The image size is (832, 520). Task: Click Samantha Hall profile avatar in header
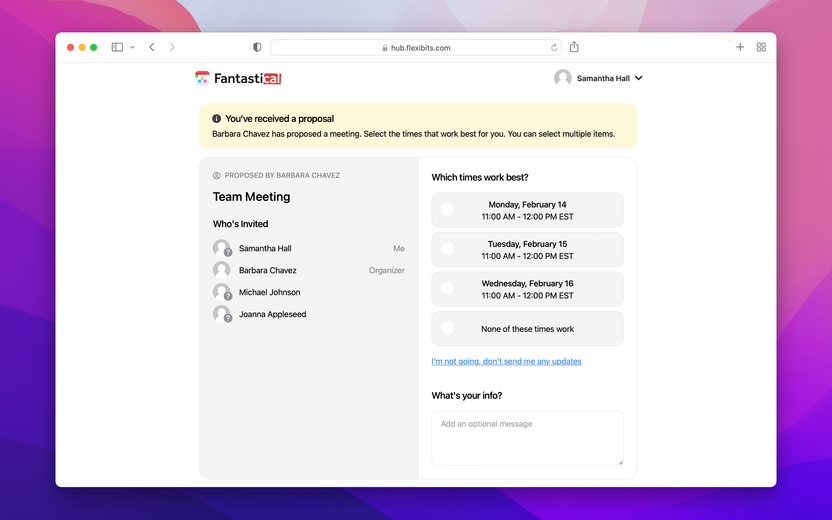(x=562, y=78)
